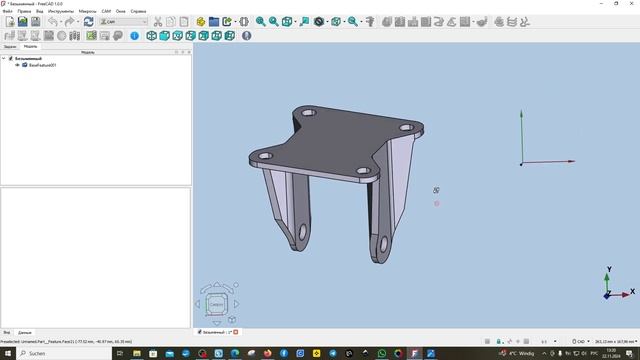Screen dimensions: 640x360
Task: Switch to Top view icon
Action: [x=178, y=36]
